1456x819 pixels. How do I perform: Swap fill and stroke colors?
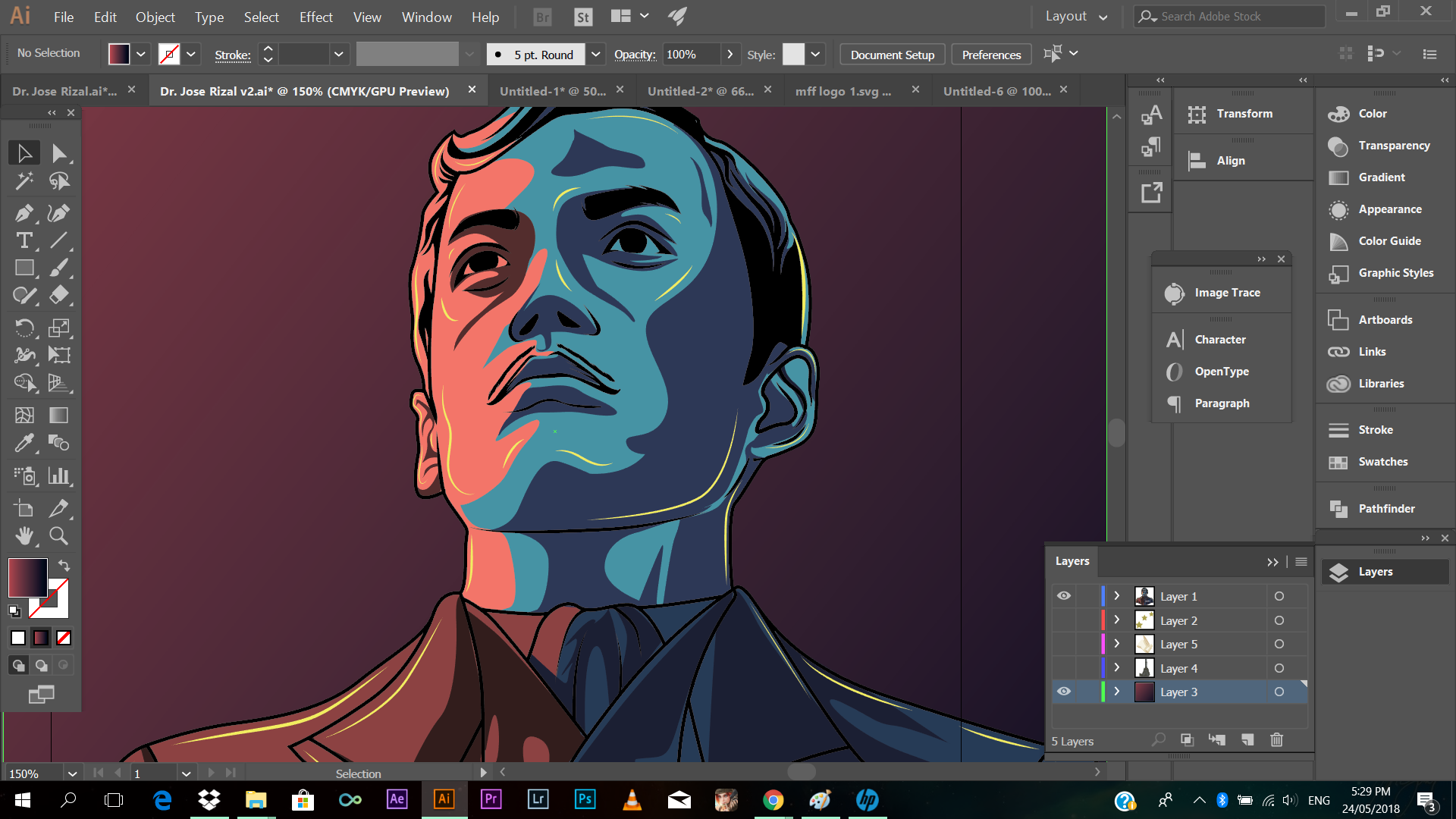click(x=64, y=566)
